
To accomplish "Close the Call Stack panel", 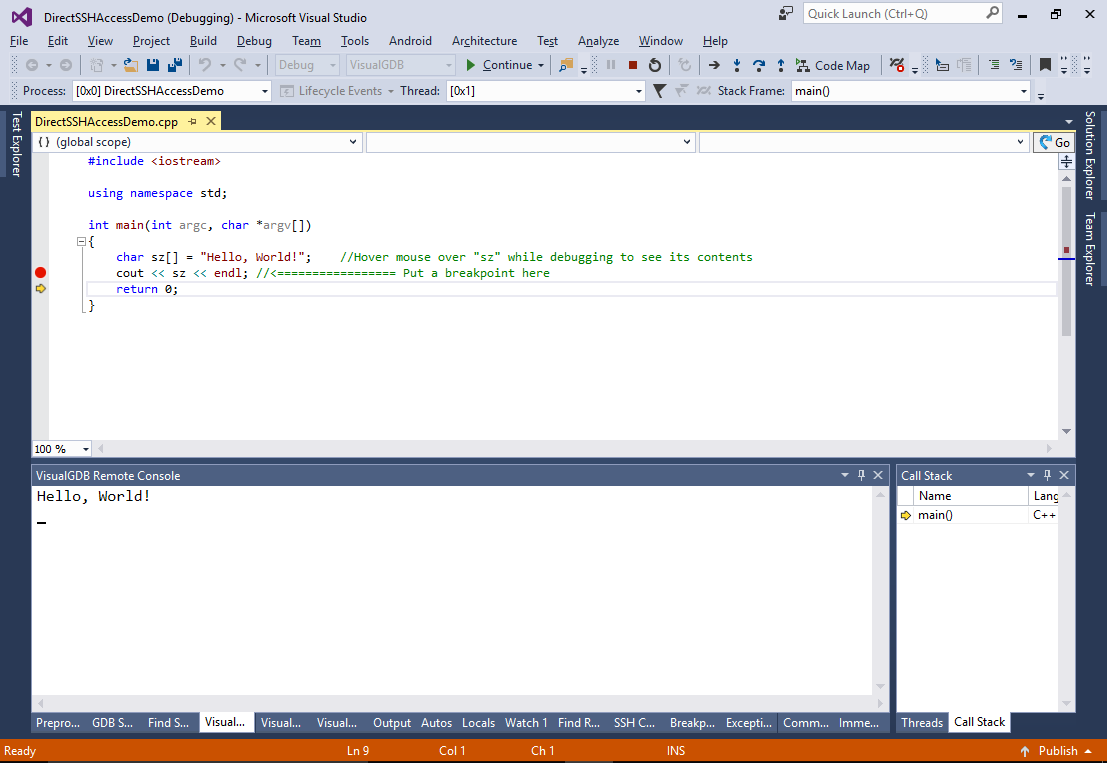I will pos(1065,475).
